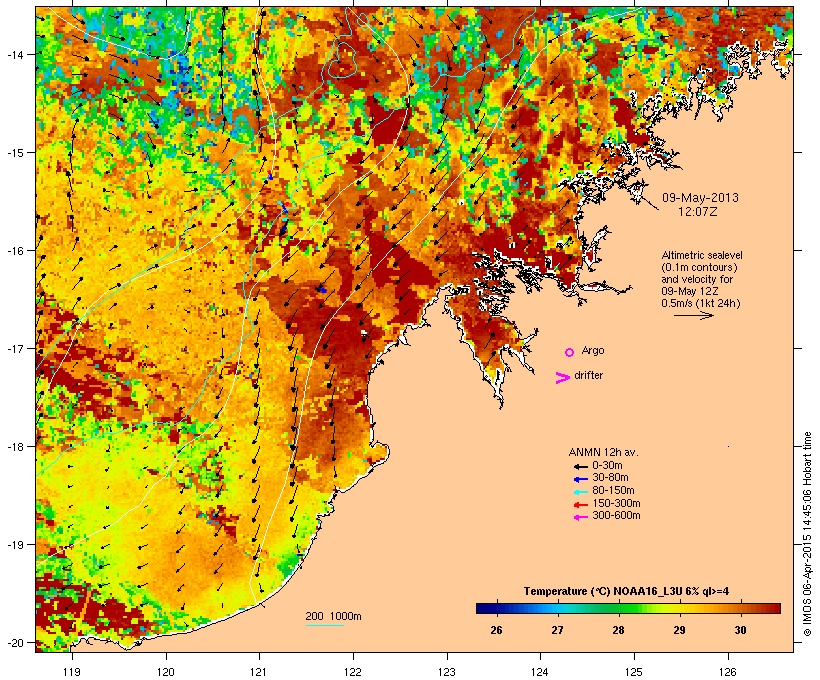Click the -18 latitude axis label
The image size is (820, 680).
15,447
